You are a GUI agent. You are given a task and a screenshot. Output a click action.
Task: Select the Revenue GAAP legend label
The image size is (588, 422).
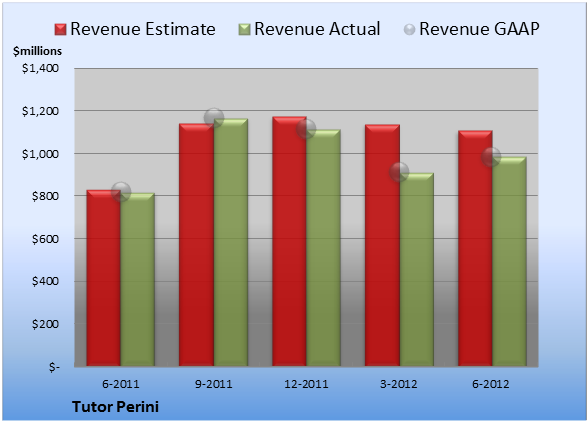(479, 29)
